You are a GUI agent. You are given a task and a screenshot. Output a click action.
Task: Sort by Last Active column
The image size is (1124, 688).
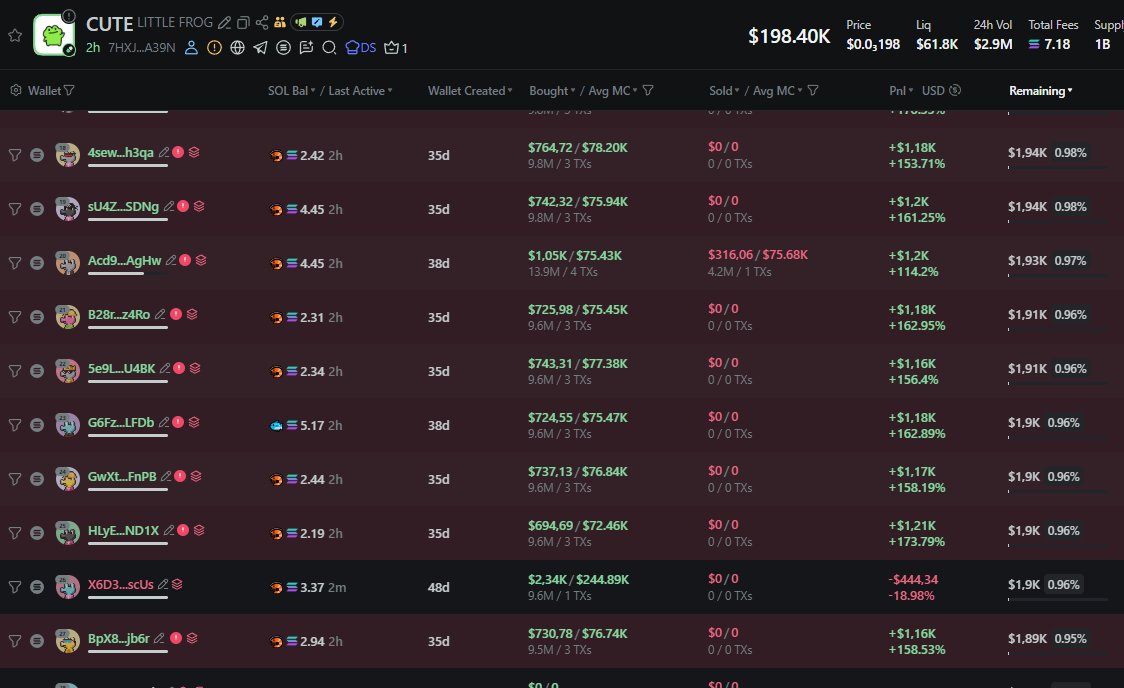pyautogui.click(x=360, y=90)
